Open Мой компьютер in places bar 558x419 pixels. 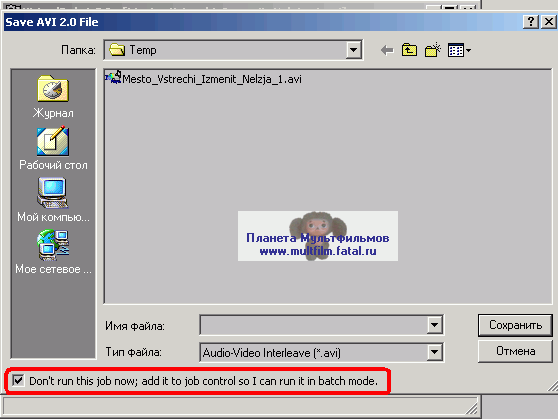coord(53,200)
